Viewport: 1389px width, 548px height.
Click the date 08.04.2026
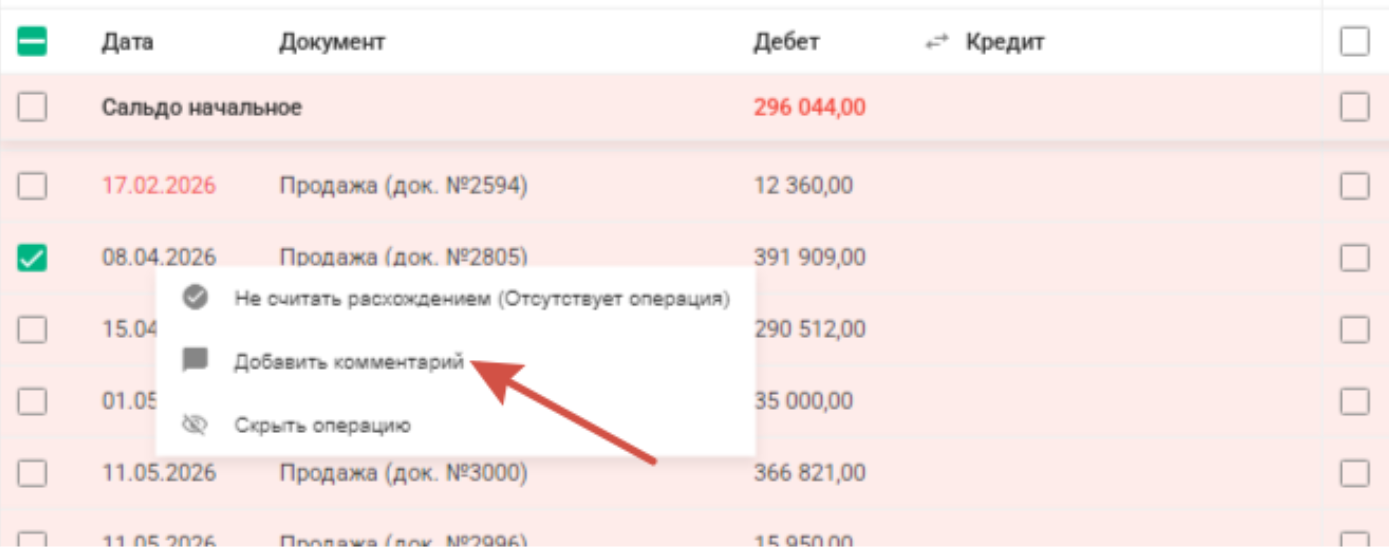159,258
